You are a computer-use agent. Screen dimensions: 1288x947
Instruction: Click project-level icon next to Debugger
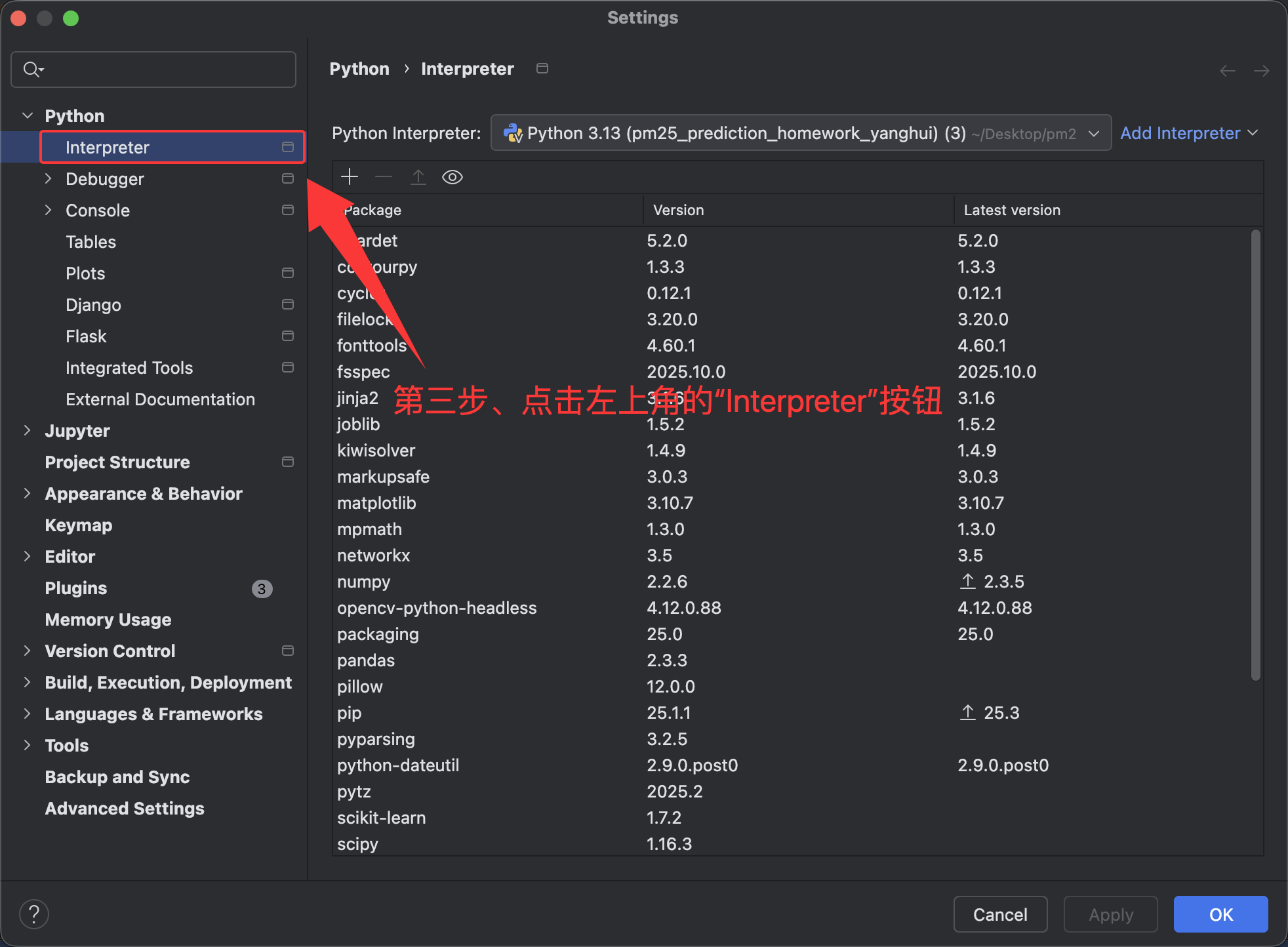point(287,178)
